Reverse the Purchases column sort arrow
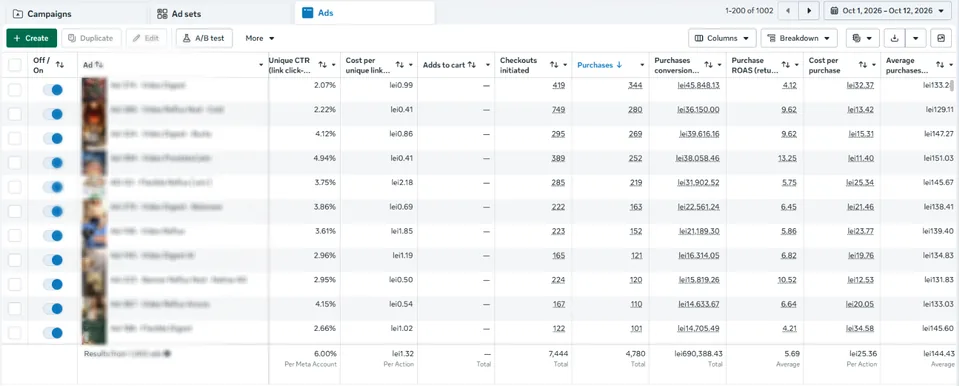 coord(619,65)
